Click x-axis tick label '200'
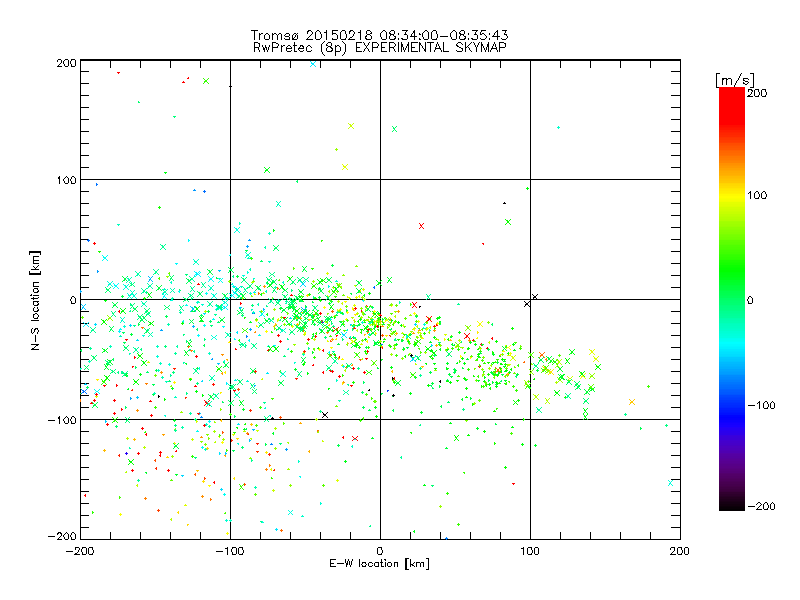 [680, 552]
